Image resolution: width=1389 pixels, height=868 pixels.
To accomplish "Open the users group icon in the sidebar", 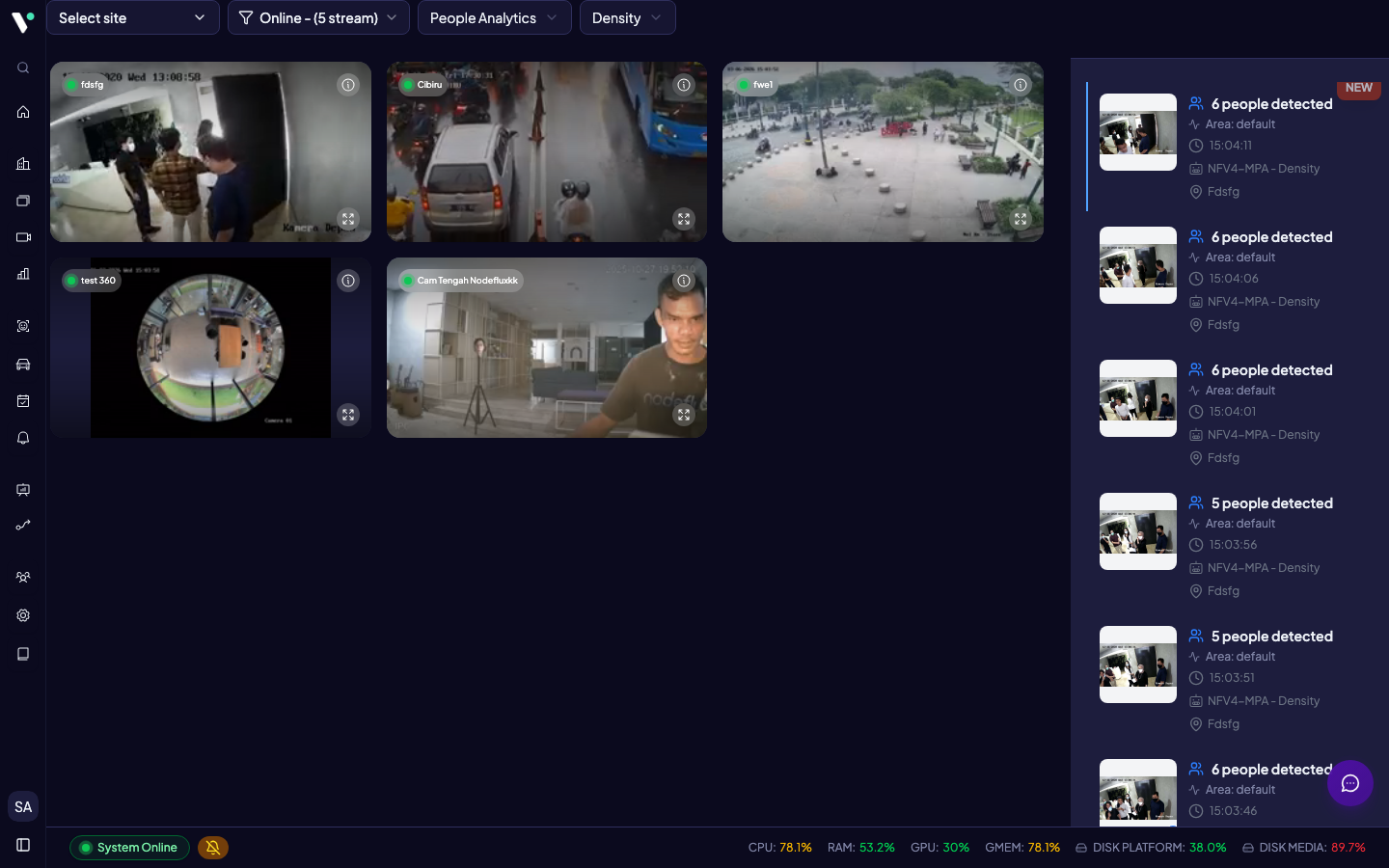I will (23, 578).
